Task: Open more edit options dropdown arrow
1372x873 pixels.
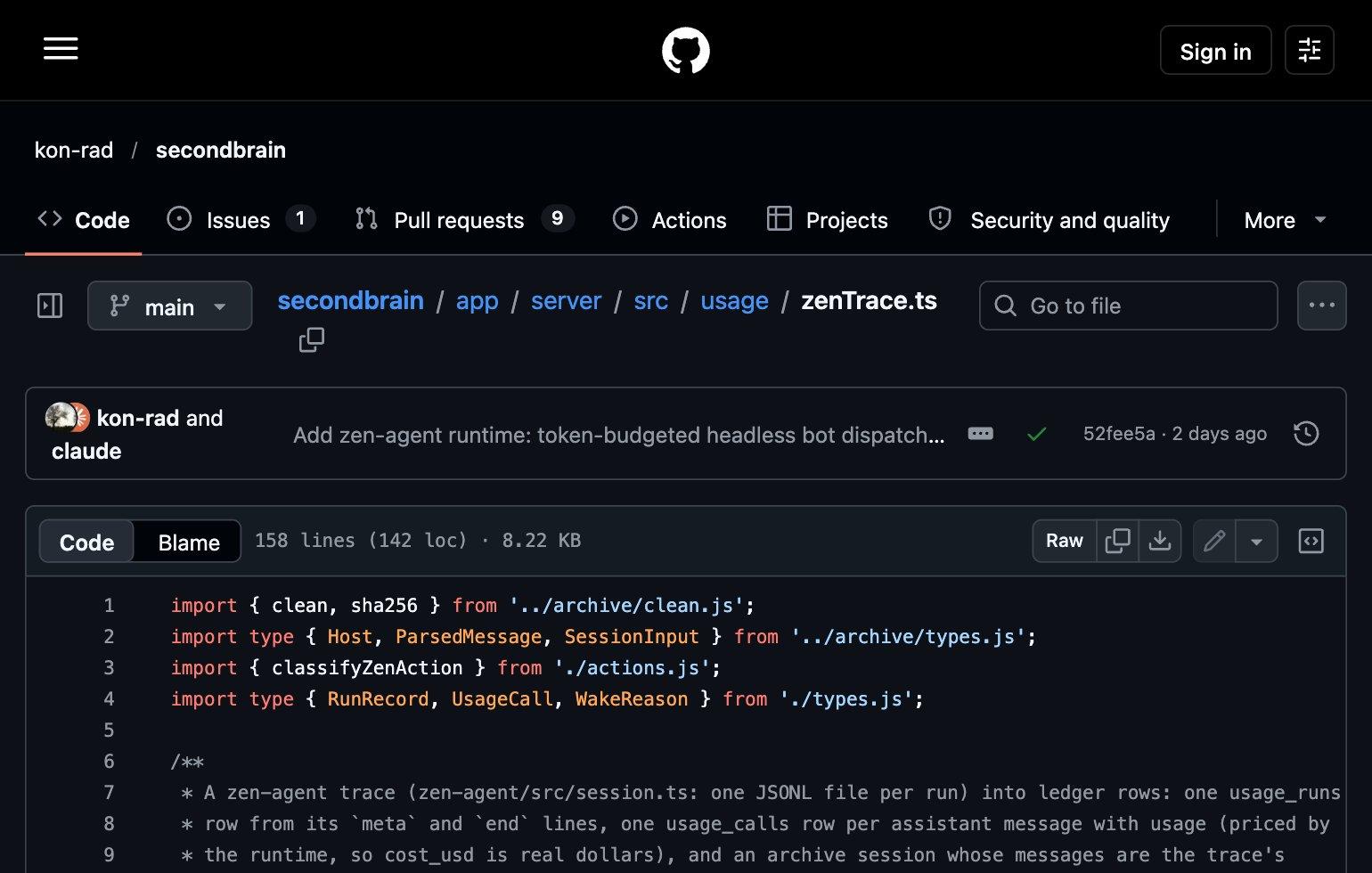Action: coord(1256,541)
